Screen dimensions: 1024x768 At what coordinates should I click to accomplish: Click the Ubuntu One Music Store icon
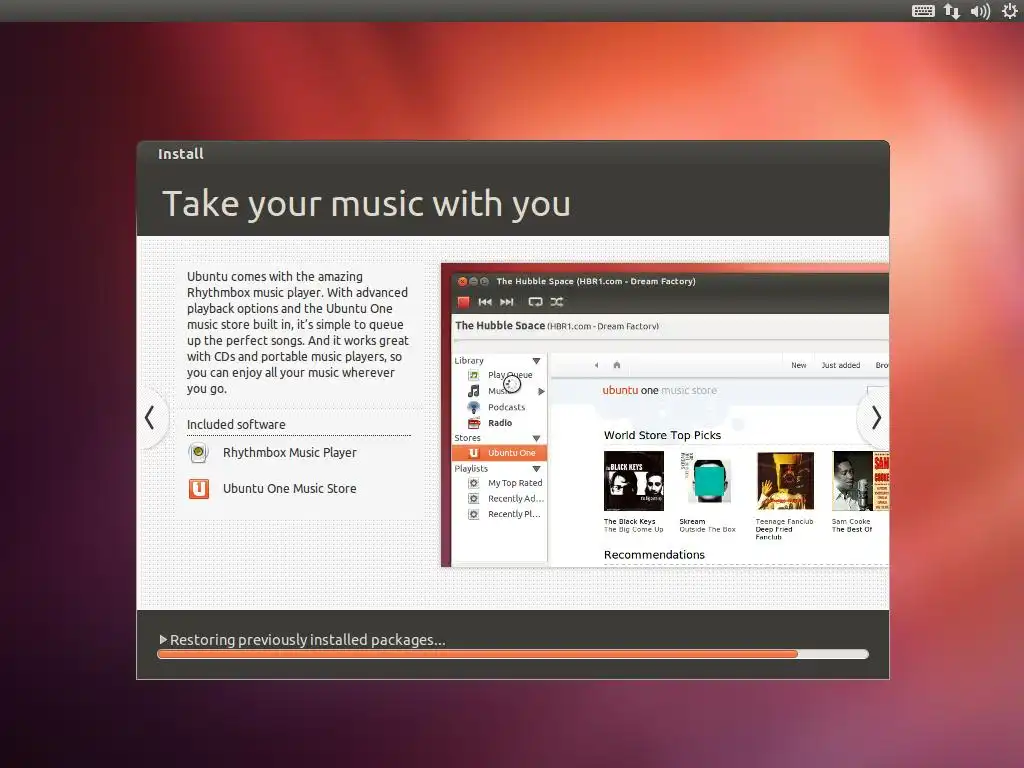tap(199, 488)
